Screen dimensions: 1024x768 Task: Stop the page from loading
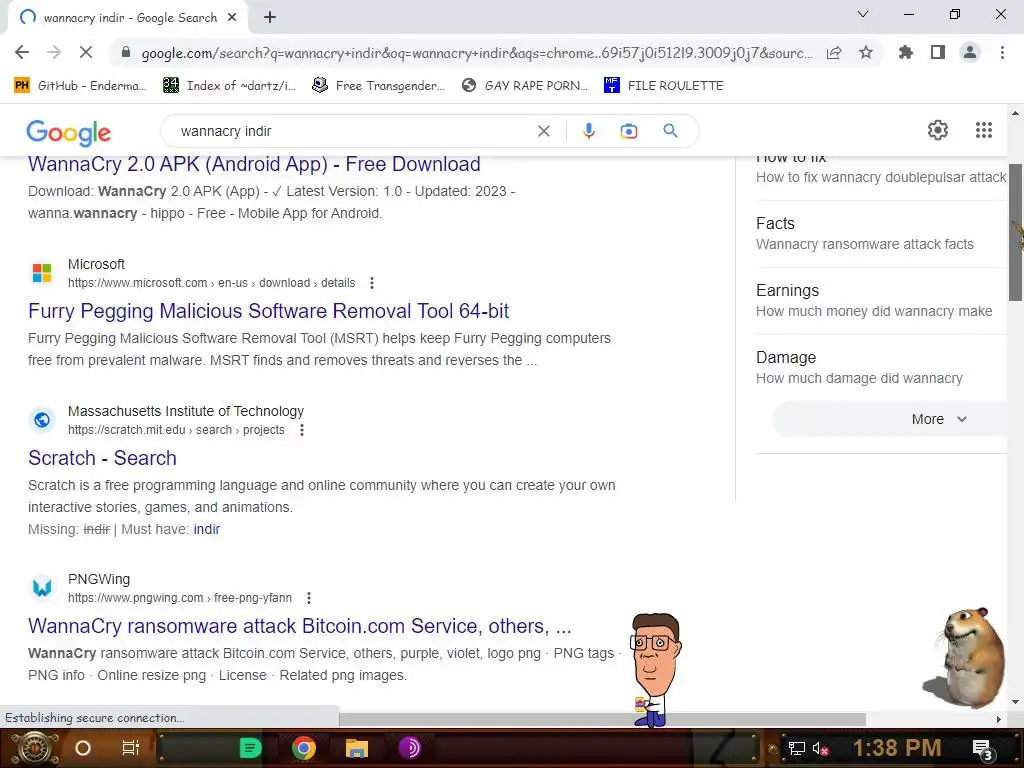click(x=86, y=52)
